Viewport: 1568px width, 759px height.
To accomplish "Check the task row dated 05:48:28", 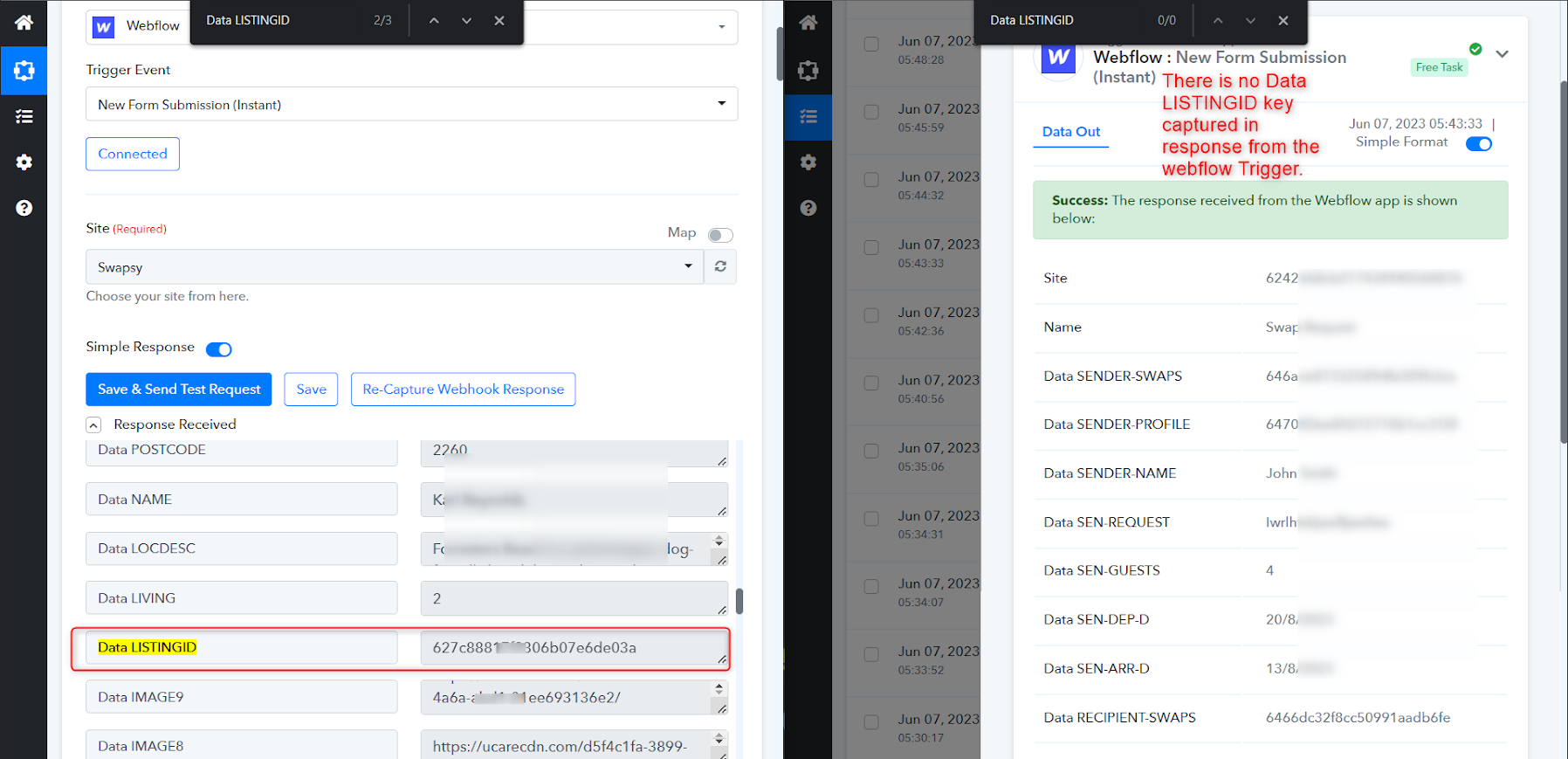I will (871, 44).
